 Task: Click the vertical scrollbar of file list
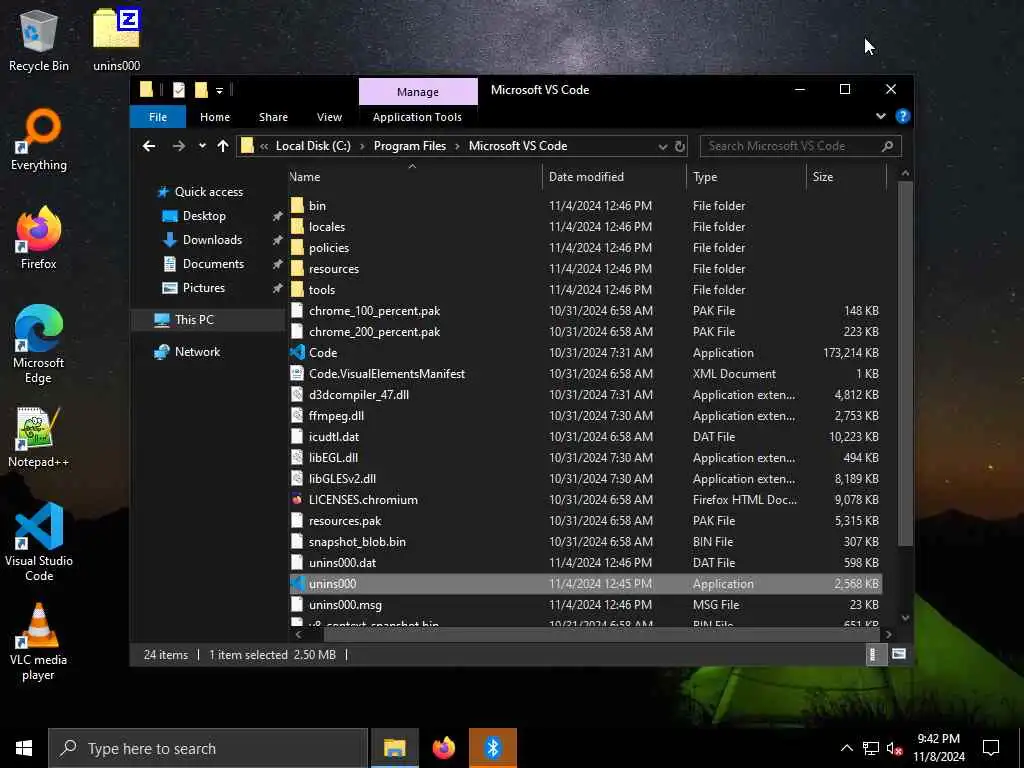point(904,363)
